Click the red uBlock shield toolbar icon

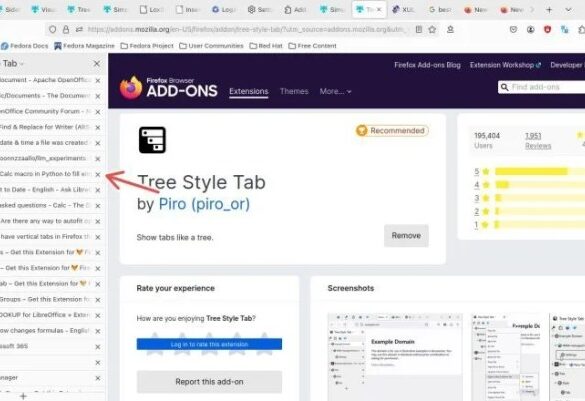click(x=547, y=29)
